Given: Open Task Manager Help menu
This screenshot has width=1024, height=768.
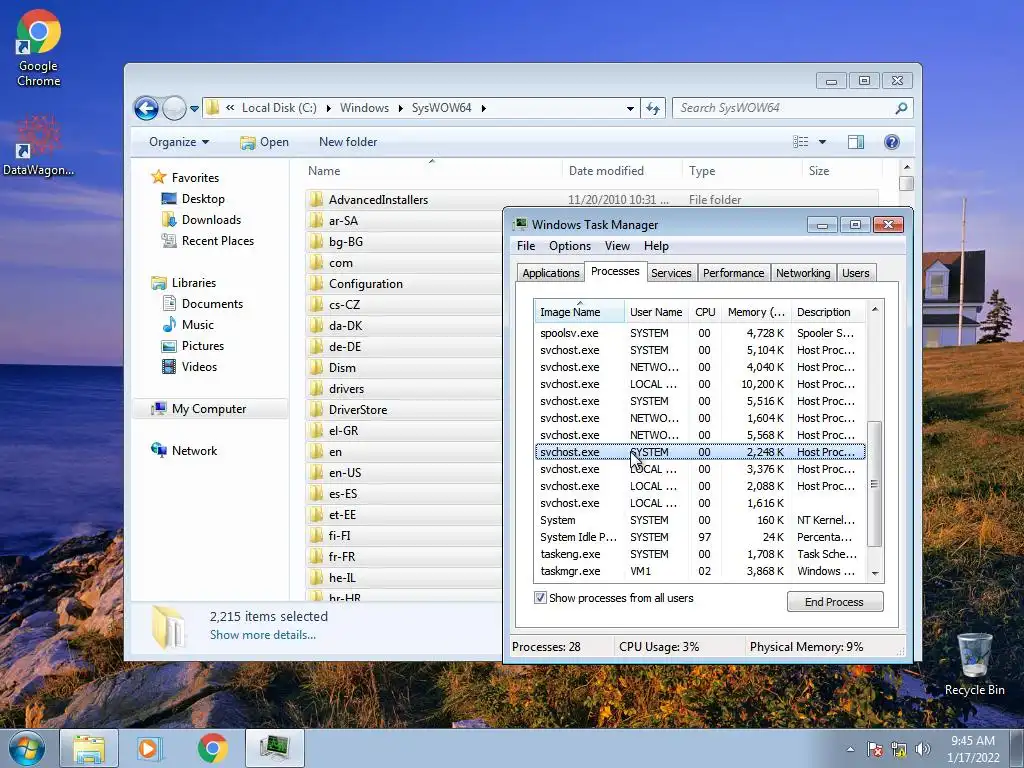Looking at the screenshot, I should coord(656,246).
